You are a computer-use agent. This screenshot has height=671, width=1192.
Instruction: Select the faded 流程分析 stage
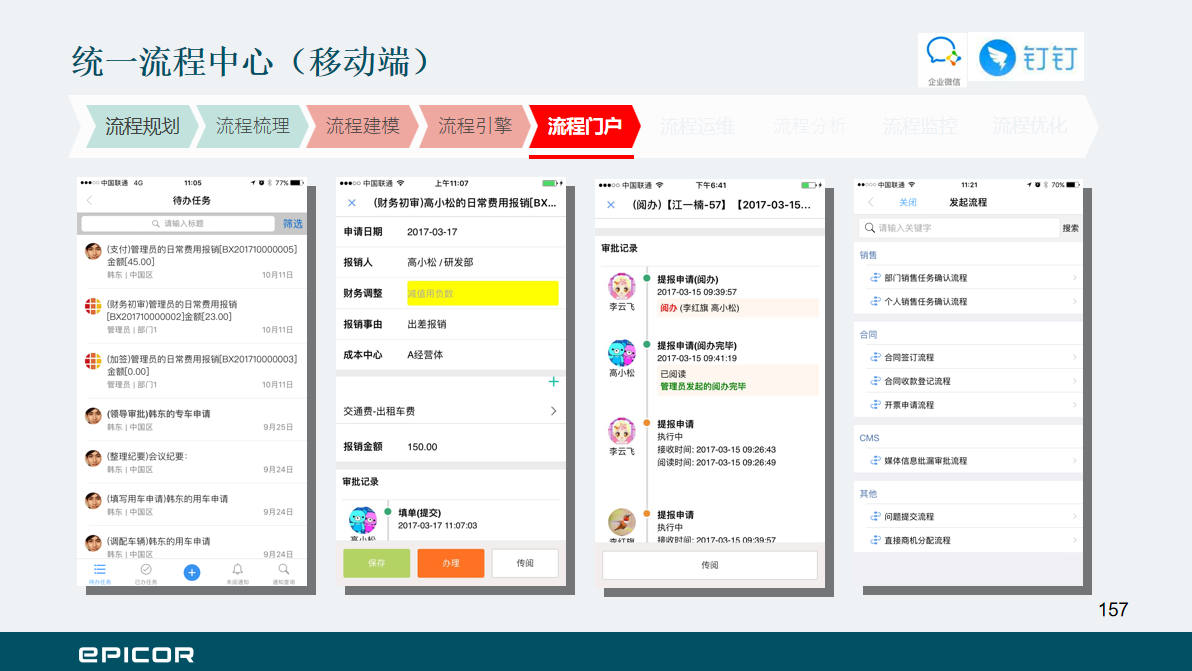point(810,126)
